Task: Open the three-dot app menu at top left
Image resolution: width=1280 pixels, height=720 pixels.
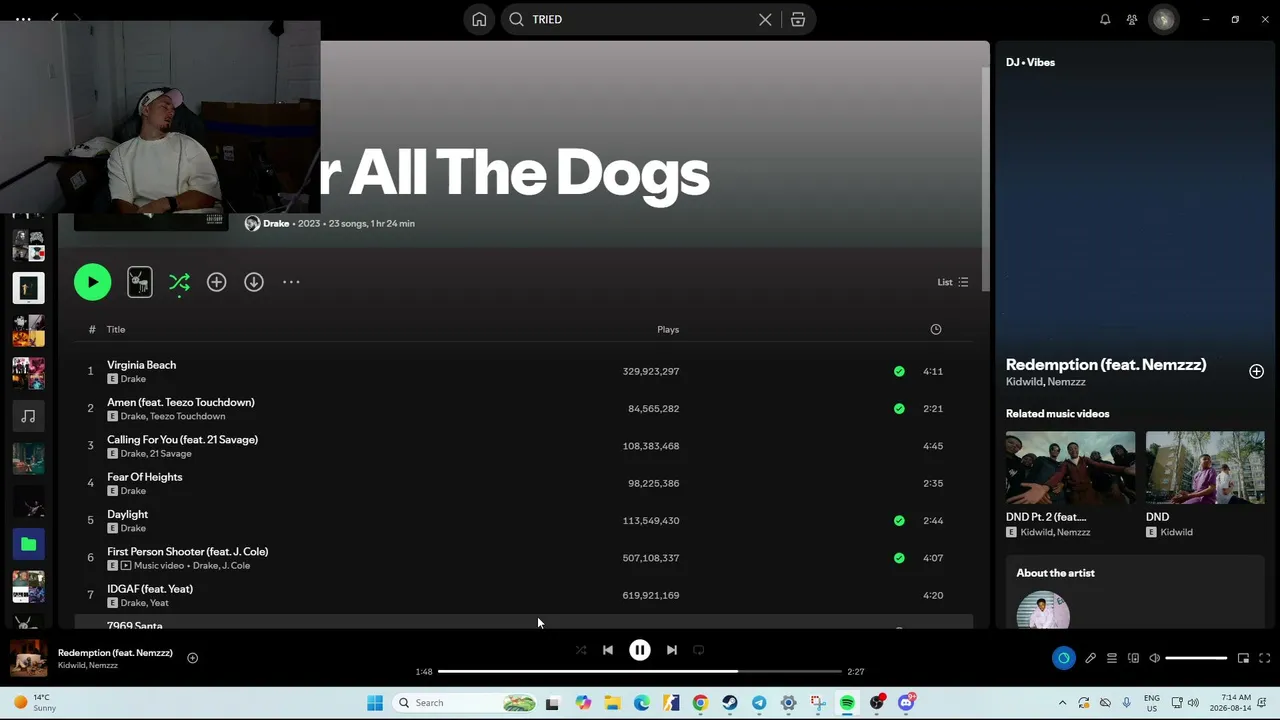Action: pos(23,19)
